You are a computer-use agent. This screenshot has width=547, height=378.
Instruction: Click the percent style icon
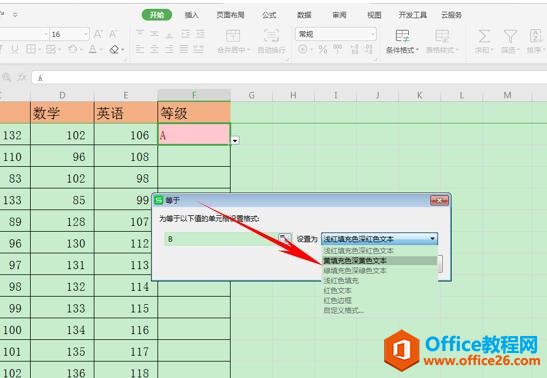pyautogui.click(x=323, y=50)
